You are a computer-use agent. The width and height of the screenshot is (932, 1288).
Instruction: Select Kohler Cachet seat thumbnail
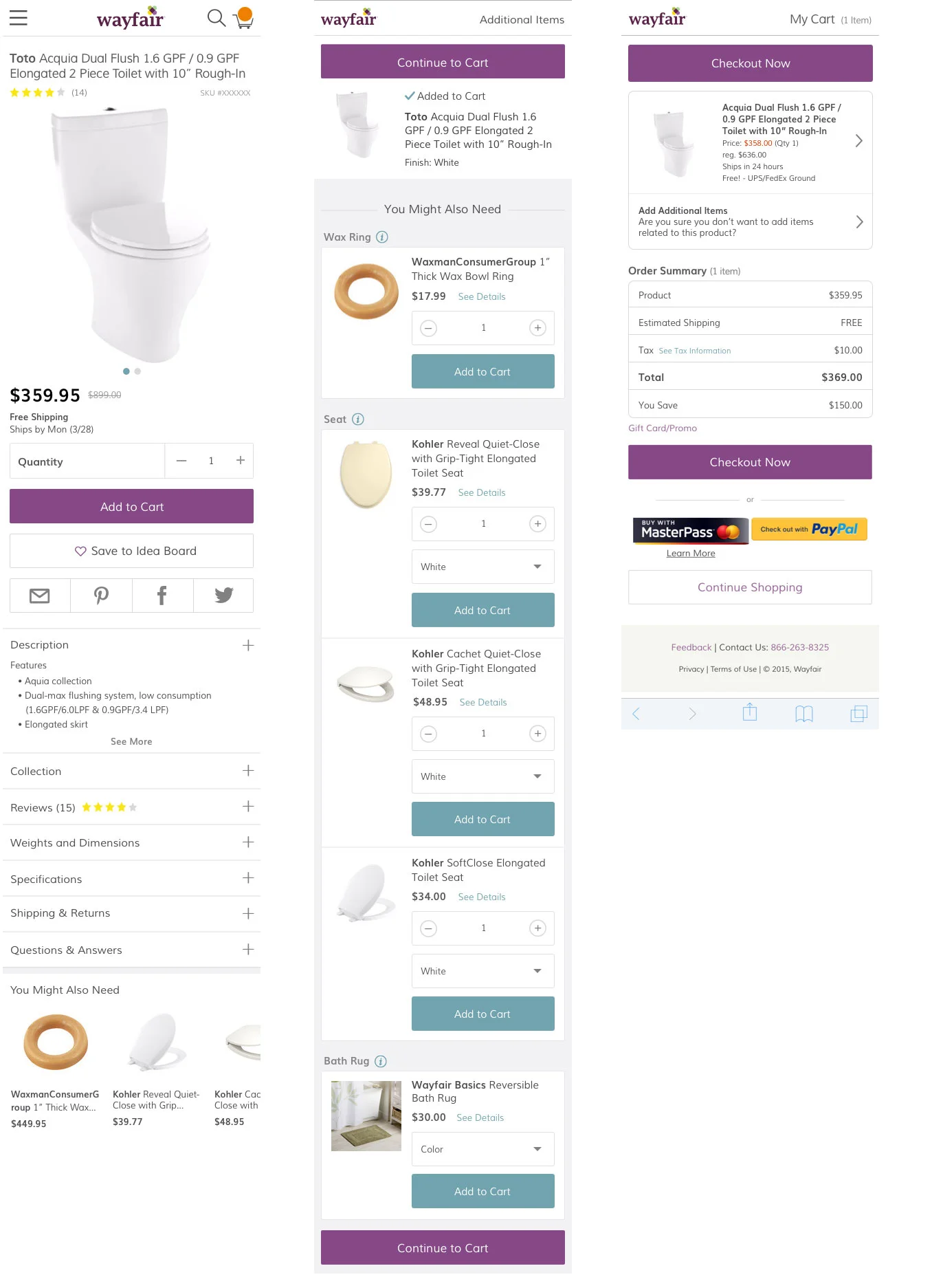tap(366, 683)
